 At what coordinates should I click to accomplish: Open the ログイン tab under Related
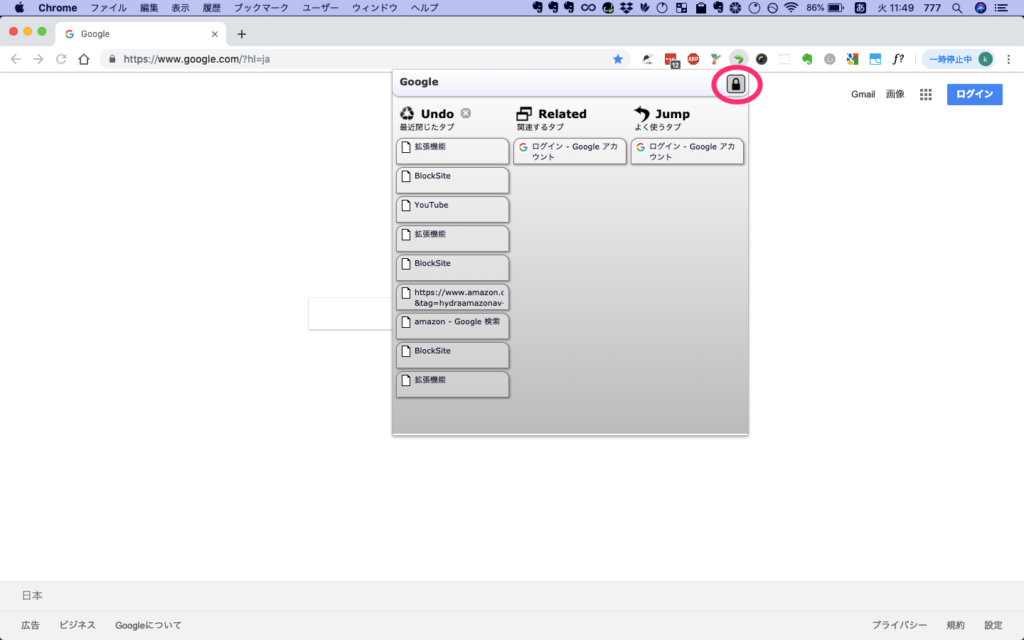pos(570,151)
